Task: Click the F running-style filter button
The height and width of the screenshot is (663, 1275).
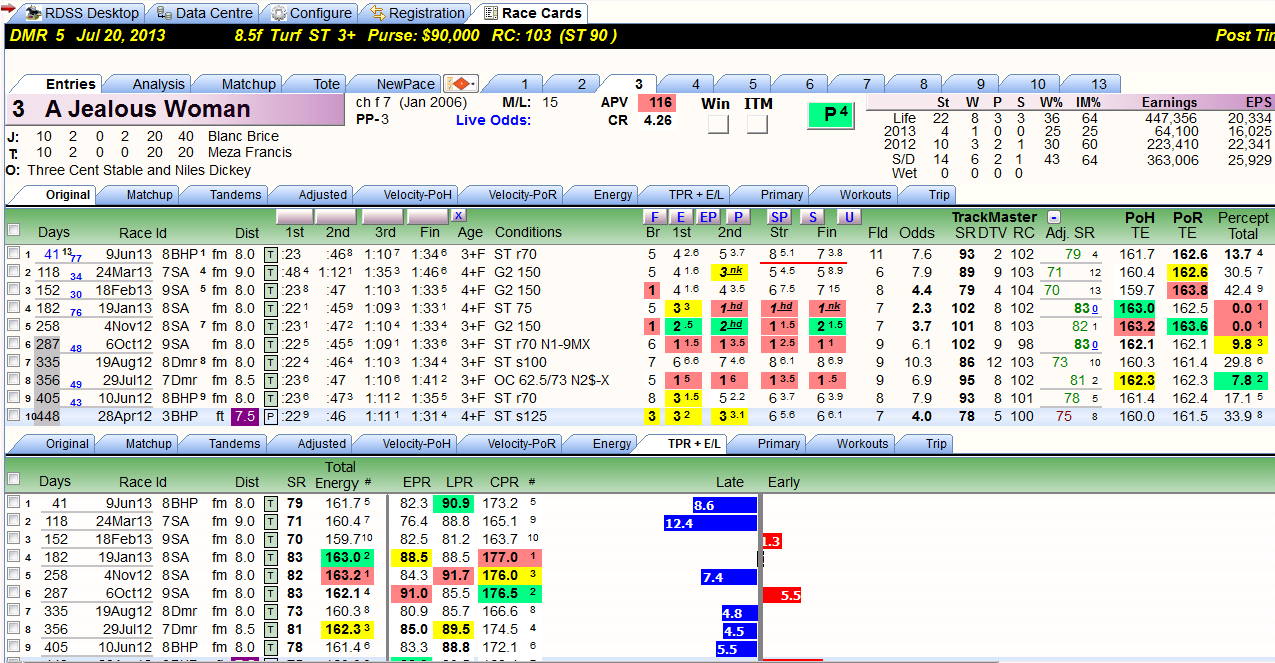Action: pos(653,216)
